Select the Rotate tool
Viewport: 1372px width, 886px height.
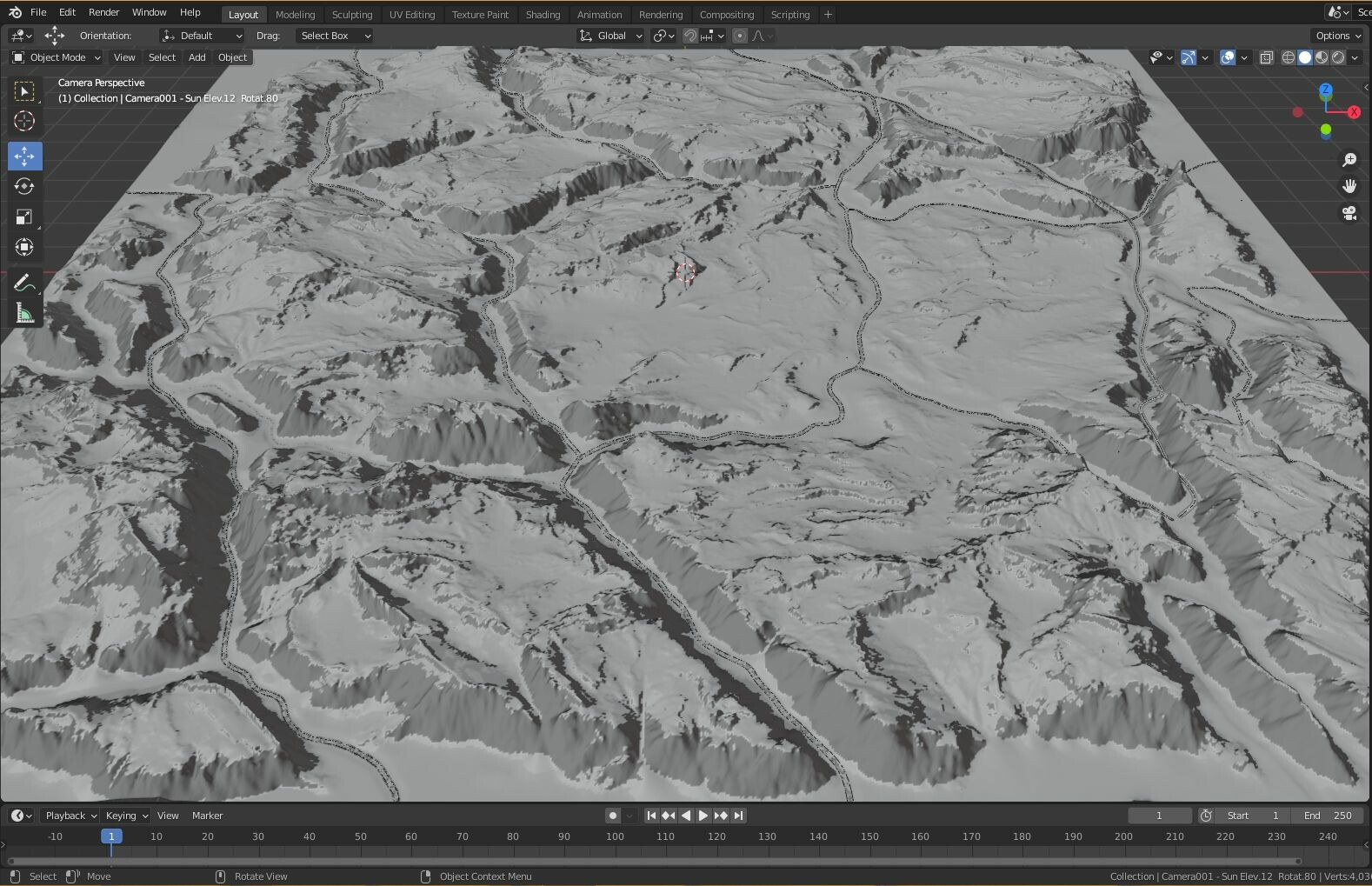[x=24, y=186]
